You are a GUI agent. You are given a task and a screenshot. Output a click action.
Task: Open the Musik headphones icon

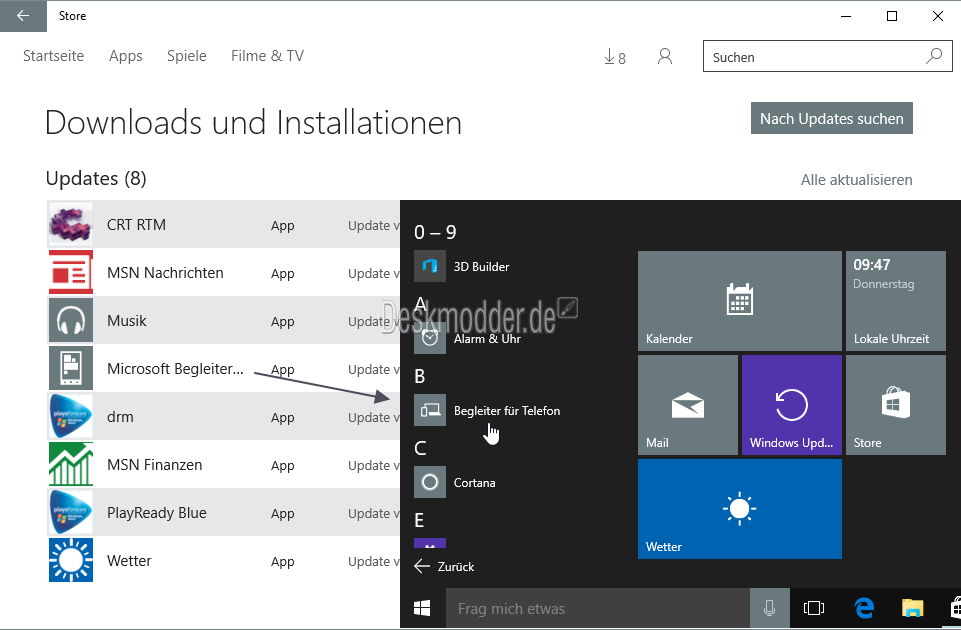click(x=70, y=320)
